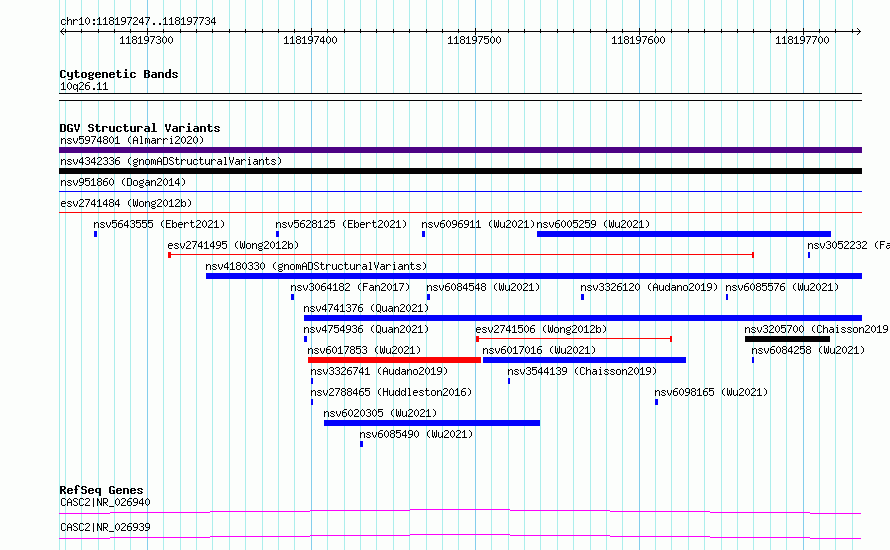
Task: Click the ruler's left arrow end
Action: coord(62,31)
